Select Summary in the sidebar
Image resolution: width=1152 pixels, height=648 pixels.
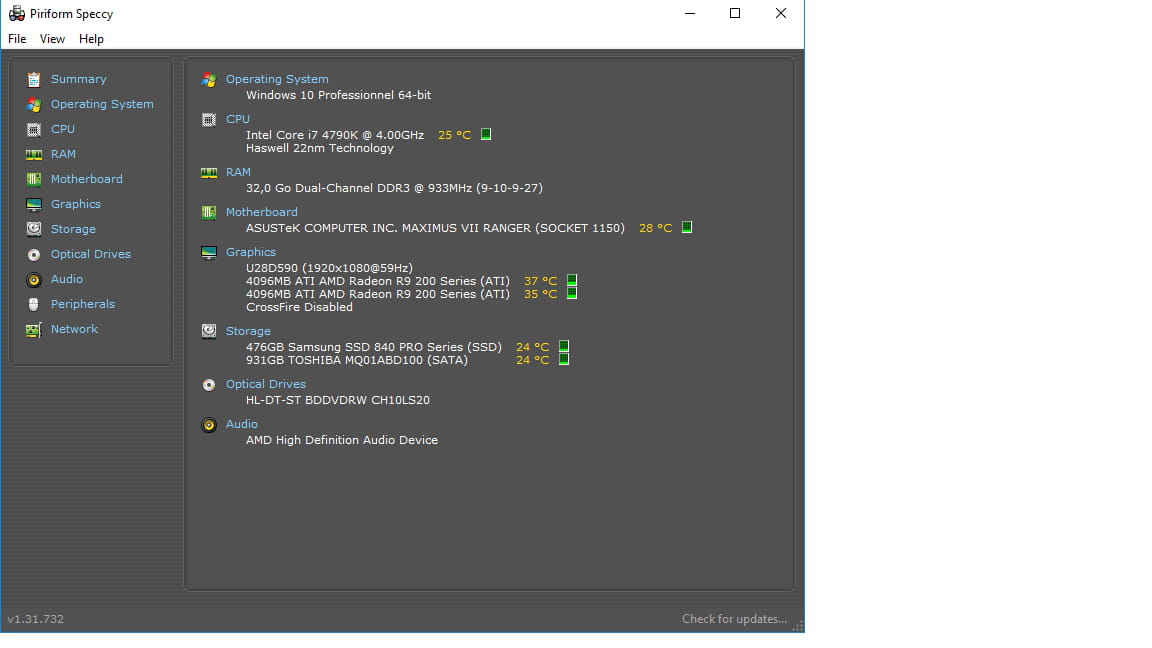[79, 79]
